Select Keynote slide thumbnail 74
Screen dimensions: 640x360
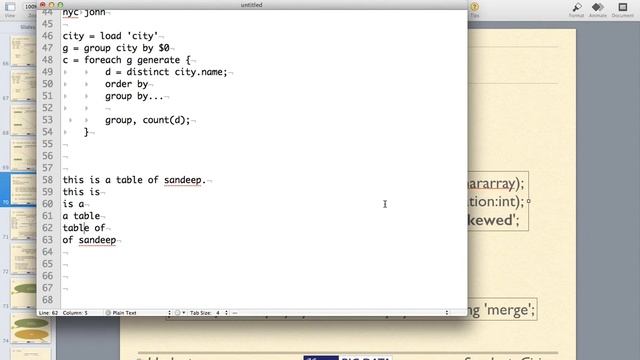pos(31,329)
